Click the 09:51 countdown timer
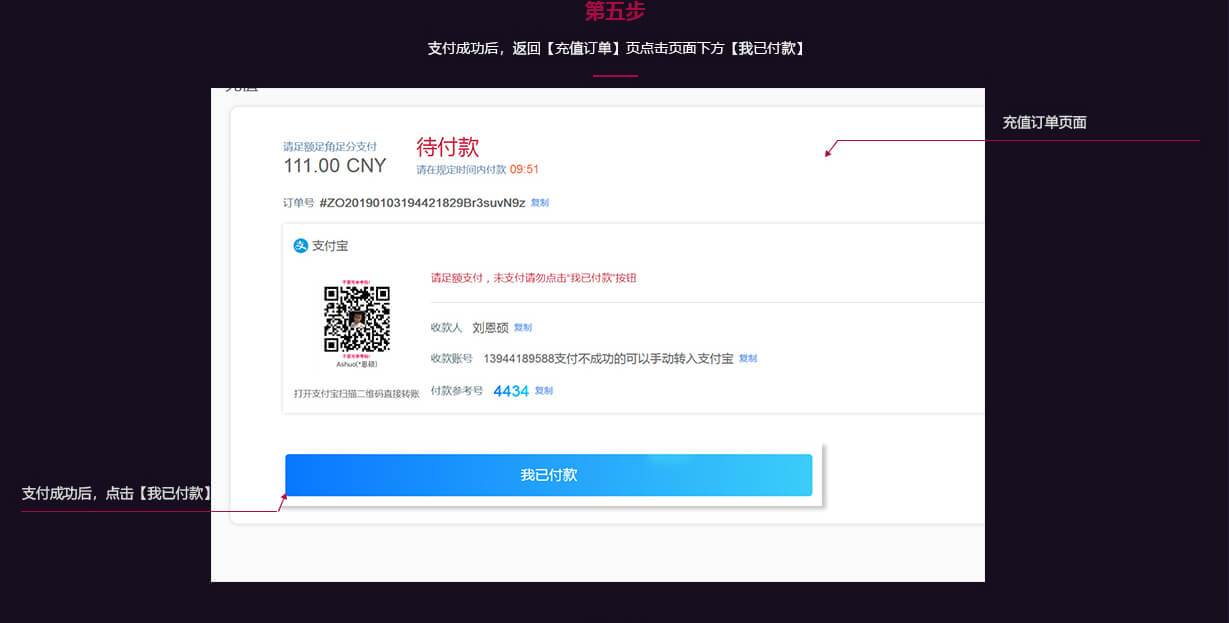Image resolution: width=1229 pixels, height=623 pixels. tap(525, 170)
